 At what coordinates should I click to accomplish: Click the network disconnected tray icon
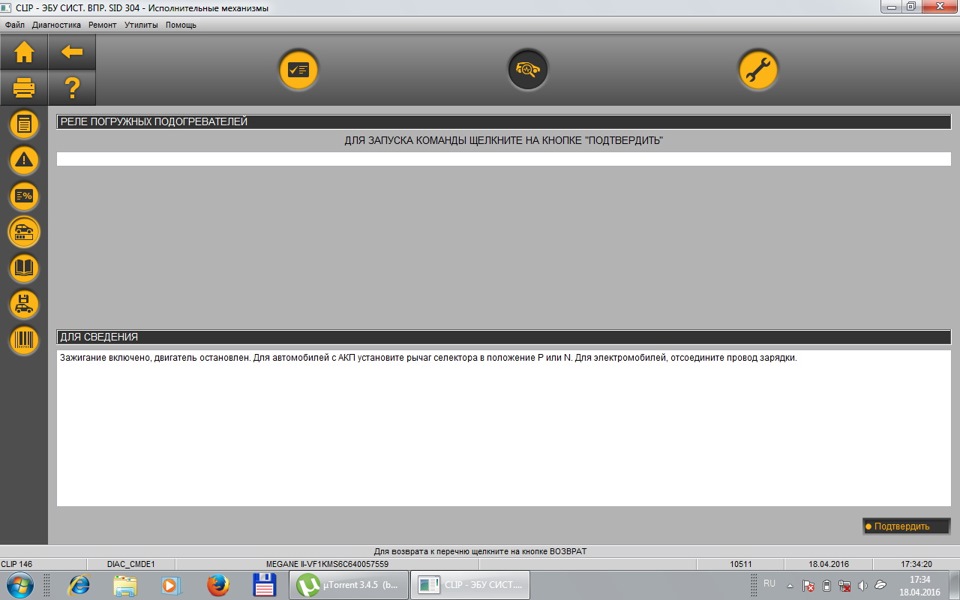point(844,586)
